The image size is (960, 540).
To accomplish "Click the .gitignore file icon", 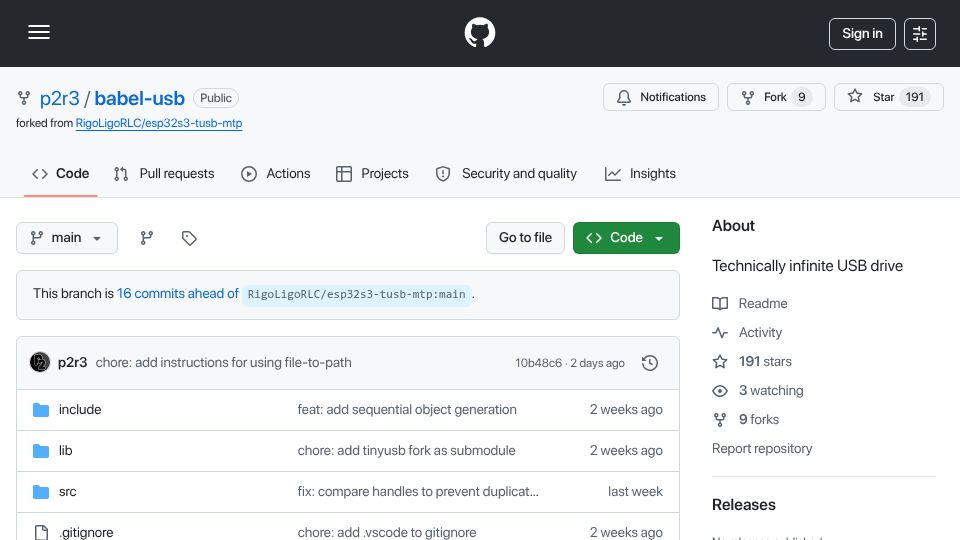I will [x=41, y=533].
